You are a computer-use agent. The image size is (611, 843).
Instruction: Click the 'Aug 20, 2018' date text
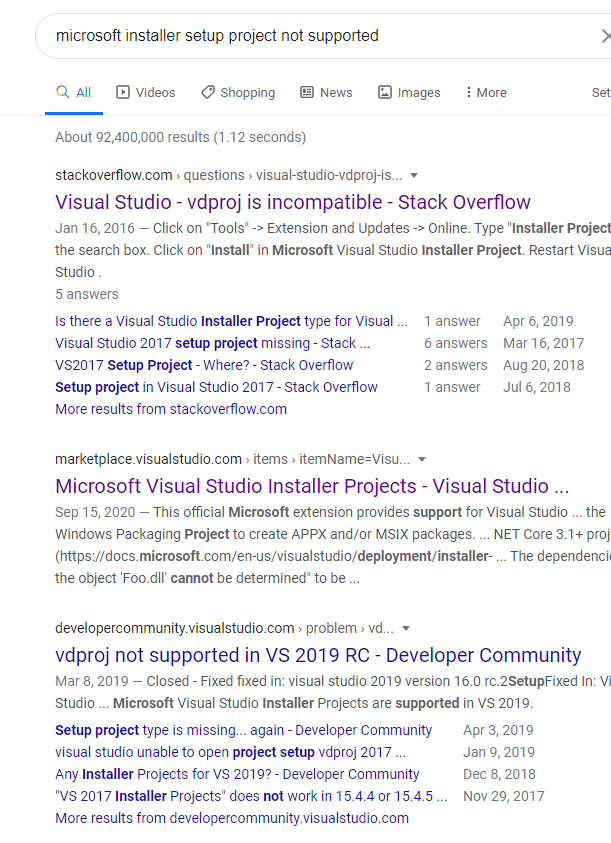tap(543, 365)
